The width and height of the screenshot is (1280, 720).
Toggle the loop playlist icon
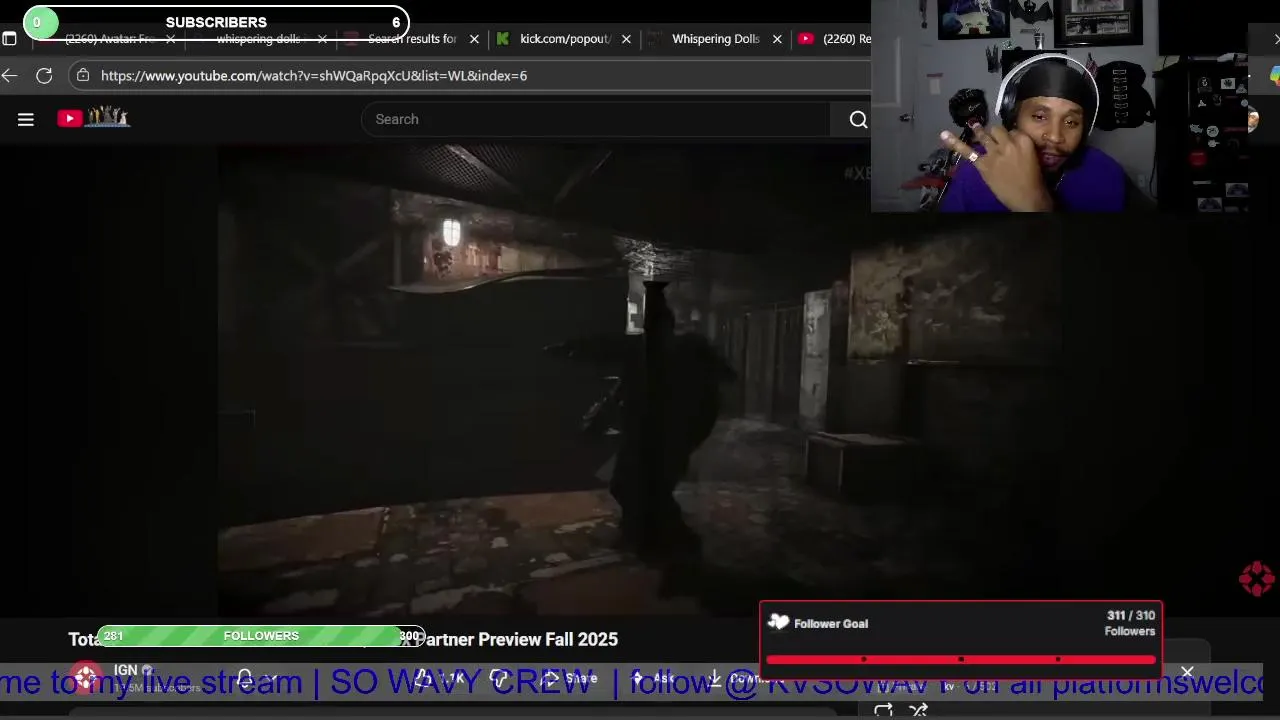(x=883, y=710)
